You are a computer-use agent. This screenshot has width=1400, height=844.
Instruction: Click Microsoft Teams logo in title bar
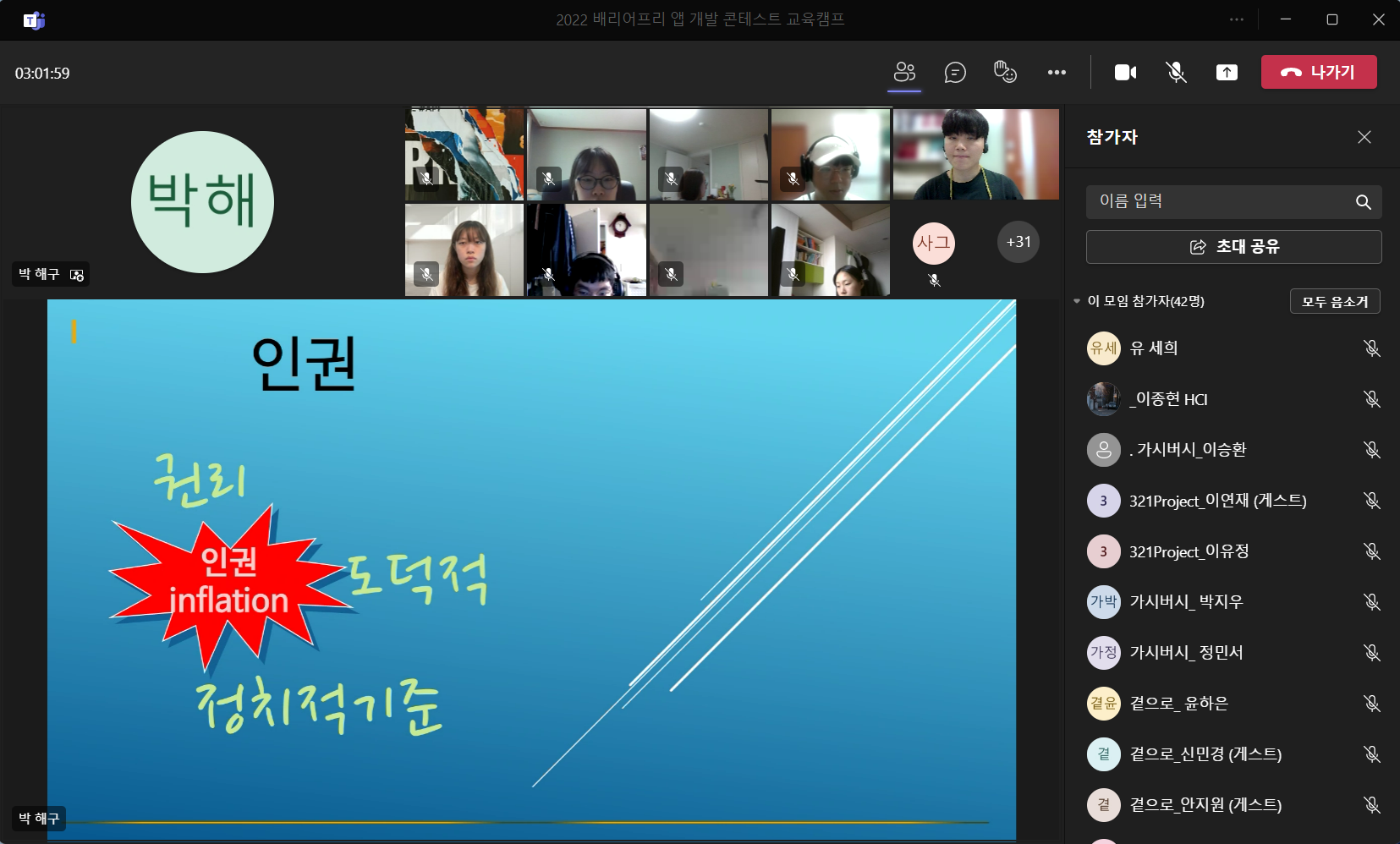point(34,20)
